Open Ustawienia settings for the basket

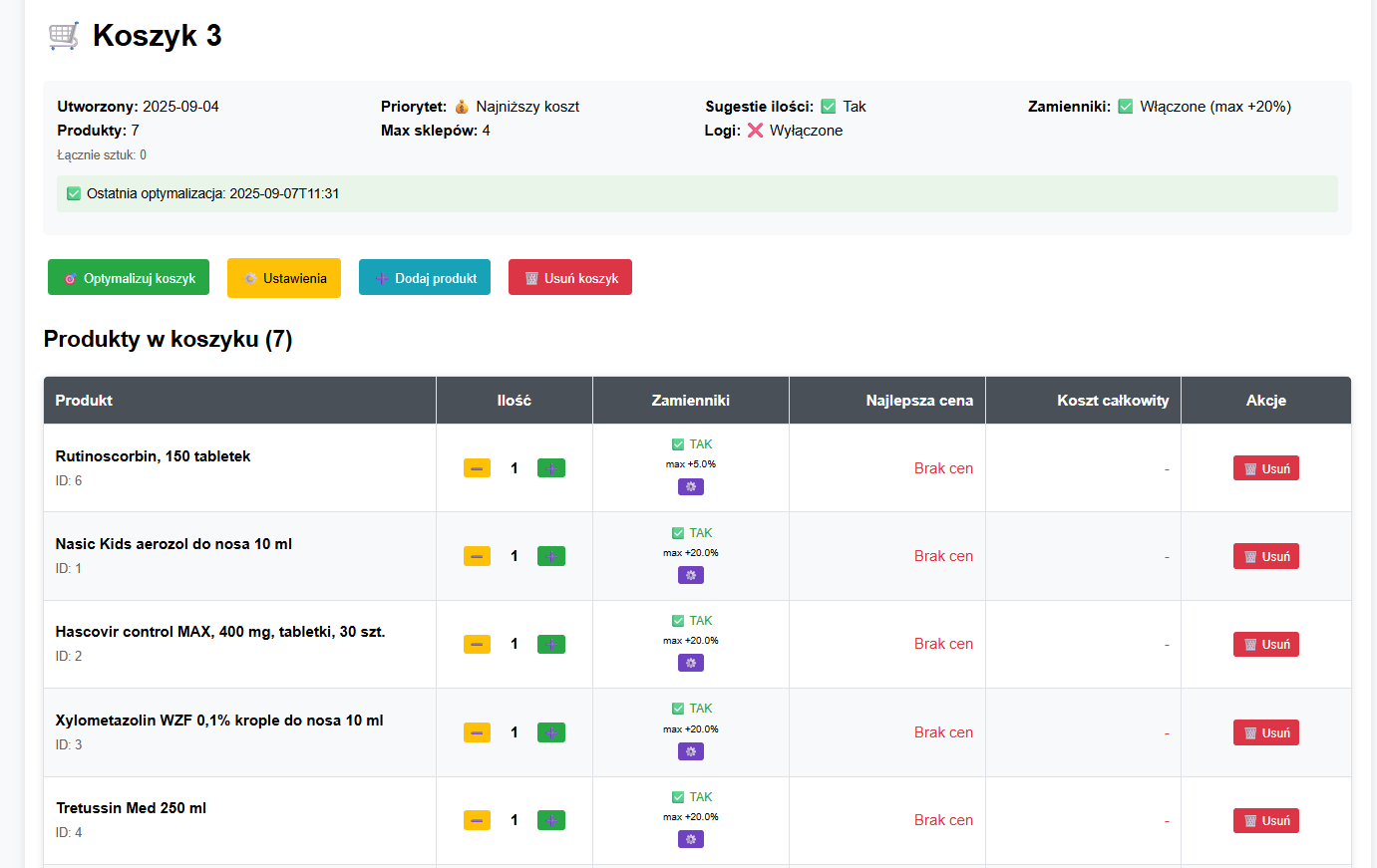[x=284, y=278]
